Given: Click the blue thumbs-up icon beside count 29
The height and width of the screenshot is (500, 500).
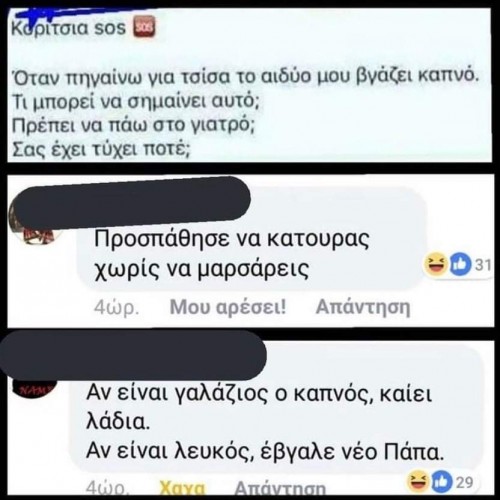Looking at the screenshot, I should (442, 482).
